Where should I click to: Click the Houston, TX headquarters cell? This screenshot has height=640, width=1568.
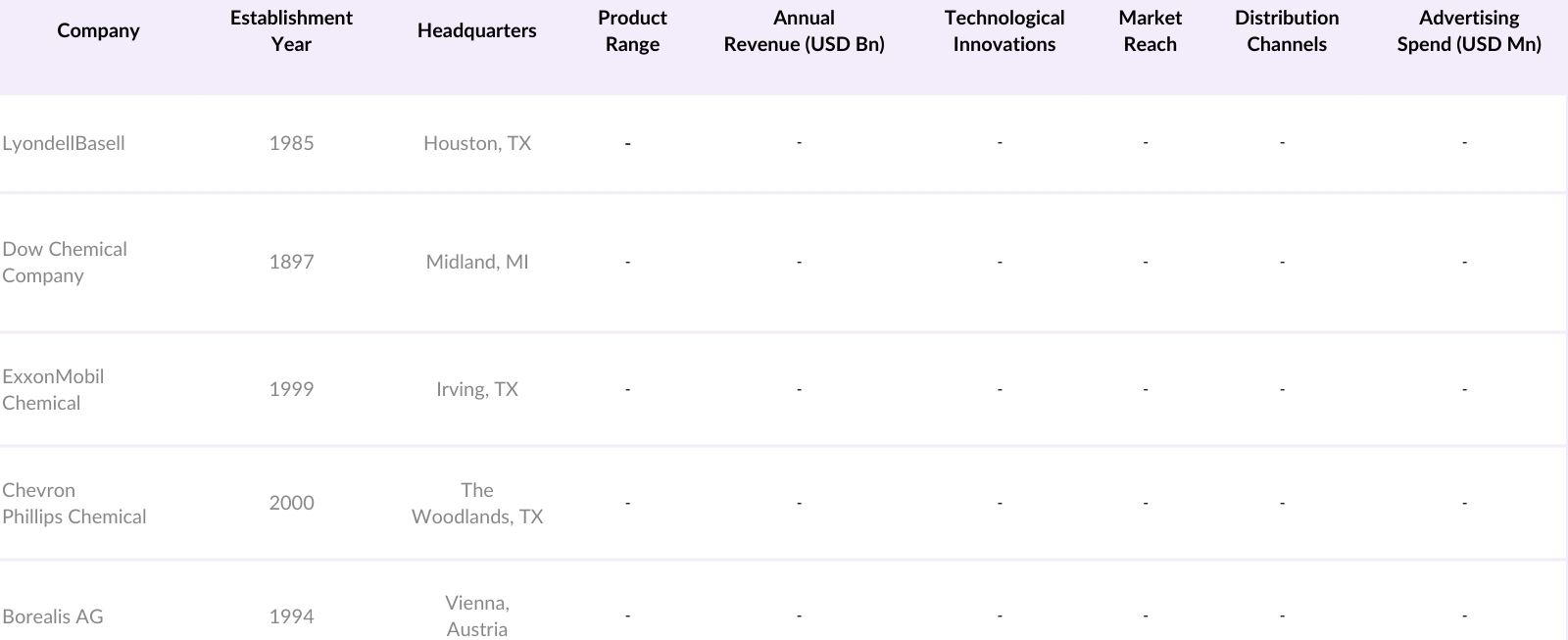pyautogui.click(x=476, y=143)
